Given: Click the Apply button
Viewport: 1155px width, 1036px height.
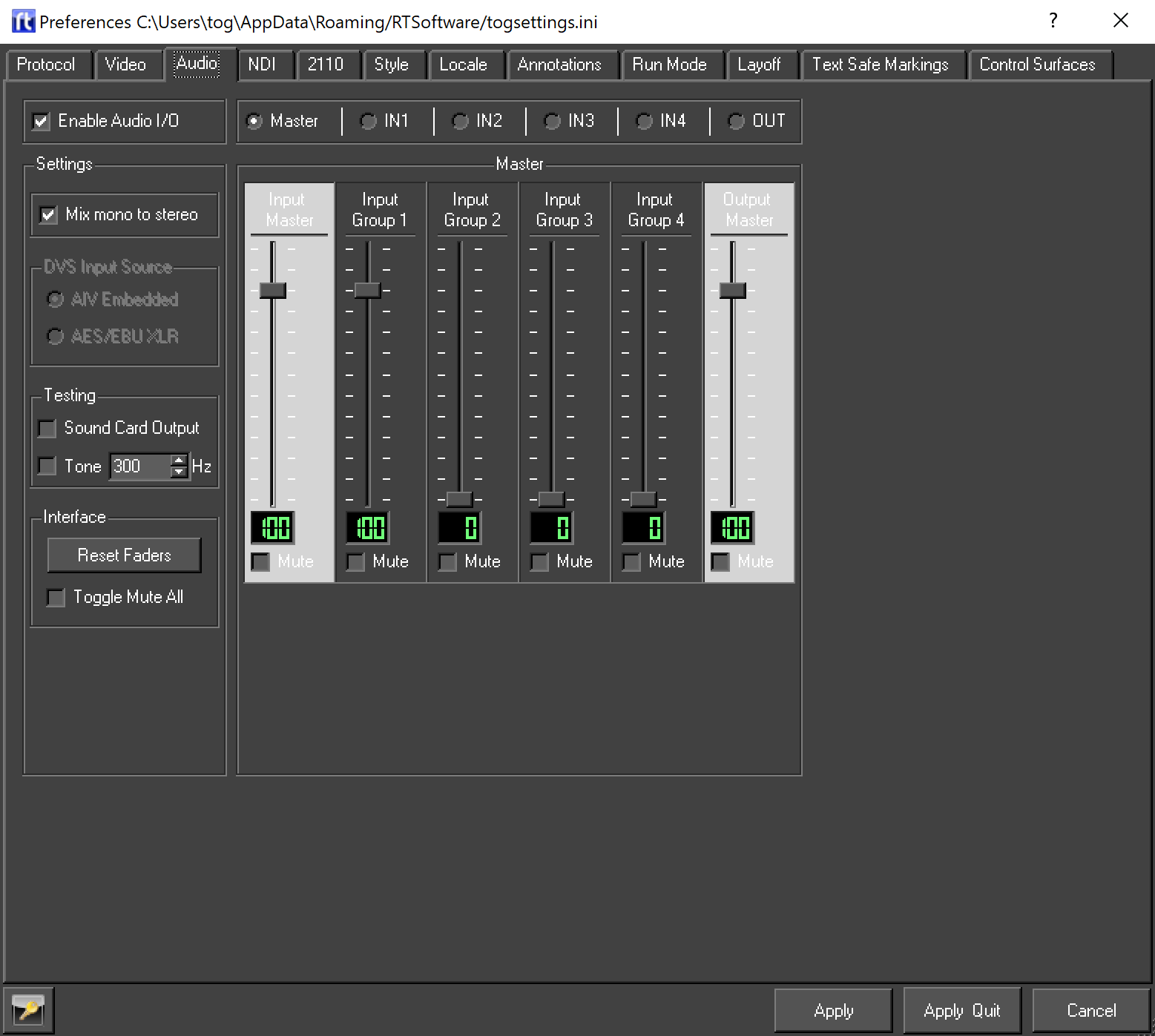Looking at the screenshot, I should tap(834, 1011).
